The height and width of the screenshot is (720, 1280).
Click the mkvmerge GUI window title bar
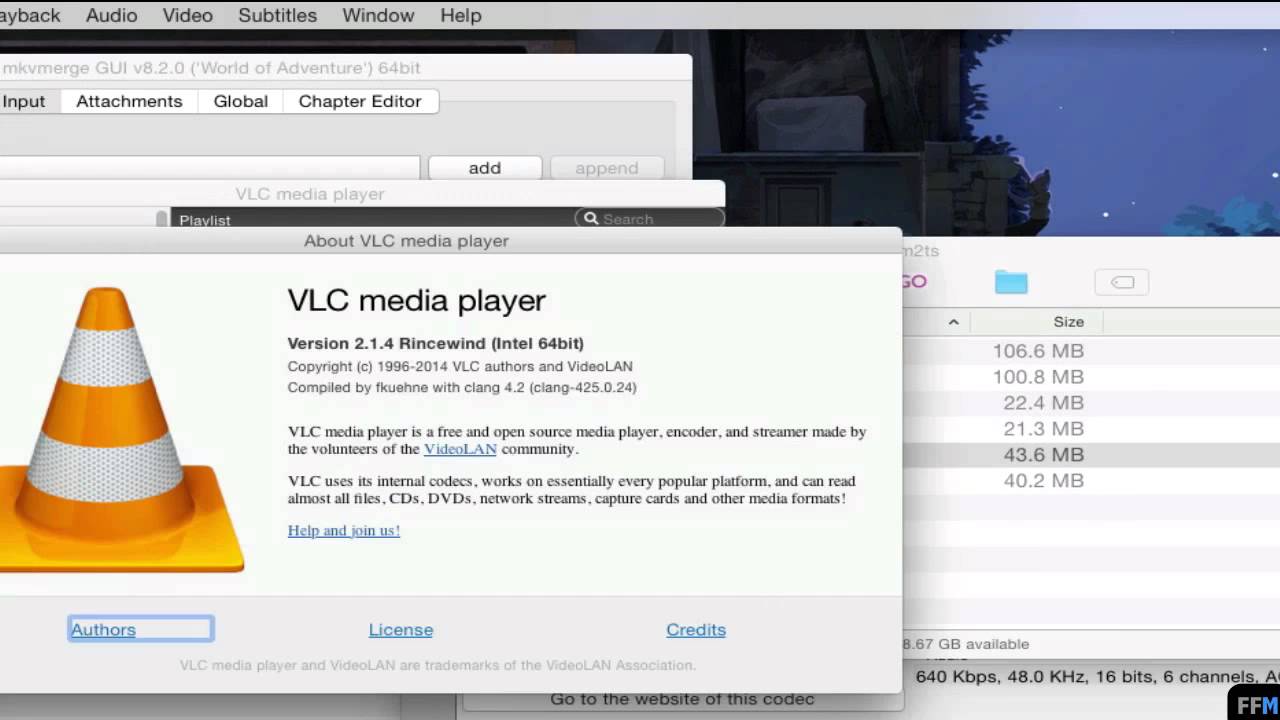(x=345, y=68)
